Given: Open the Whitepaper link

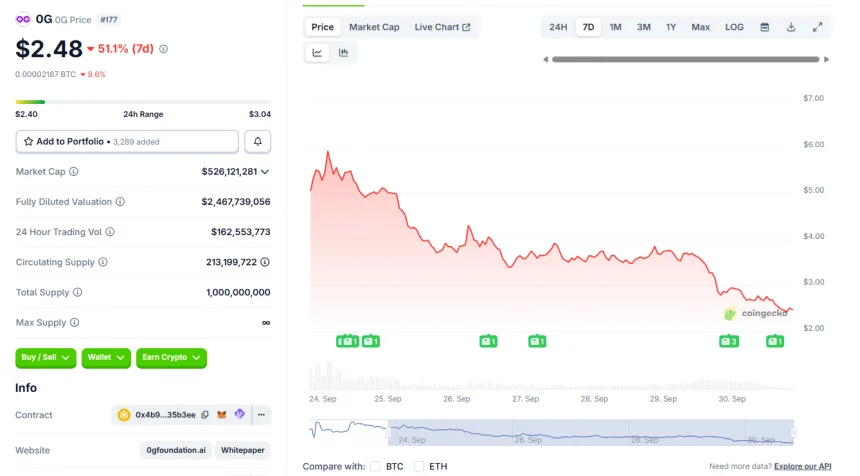Looking at the screenshot, I should [243, 450].
